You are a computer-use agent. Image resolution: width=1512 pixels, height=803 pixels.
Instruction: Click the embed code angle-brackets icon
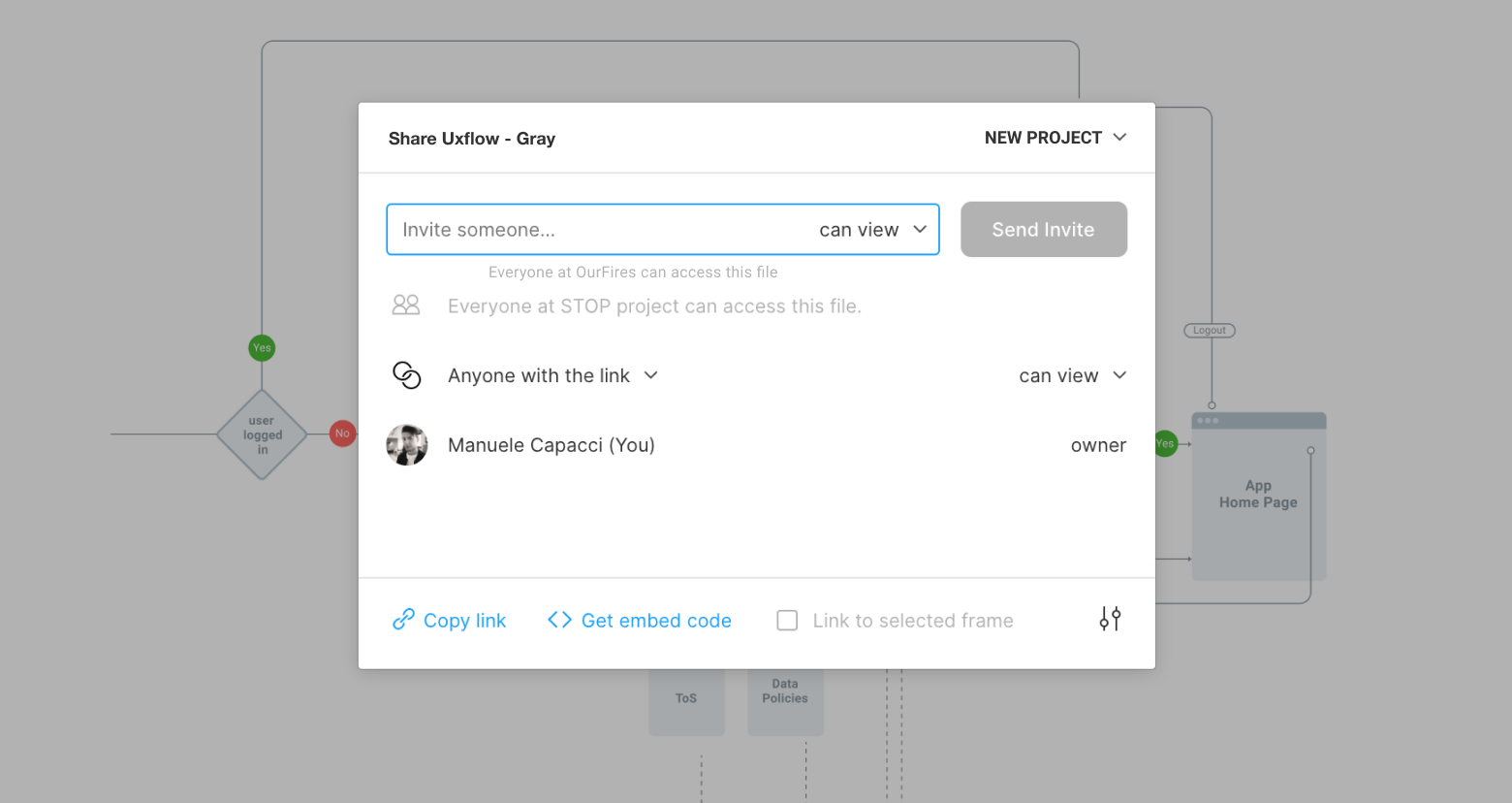click(x=559, y=620)
